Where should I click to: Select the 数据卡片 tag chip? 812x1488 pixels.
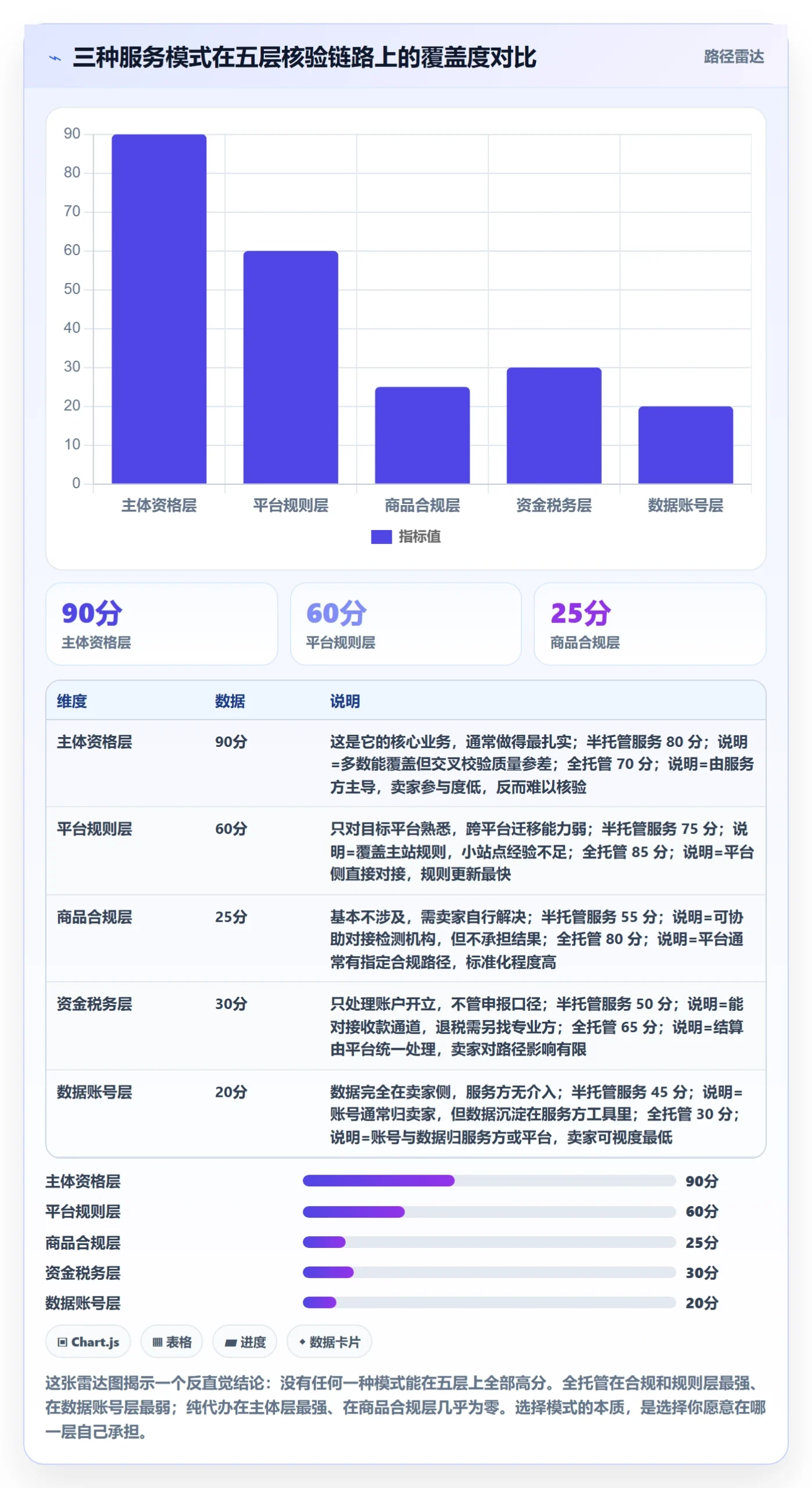tap(330, 1342)
